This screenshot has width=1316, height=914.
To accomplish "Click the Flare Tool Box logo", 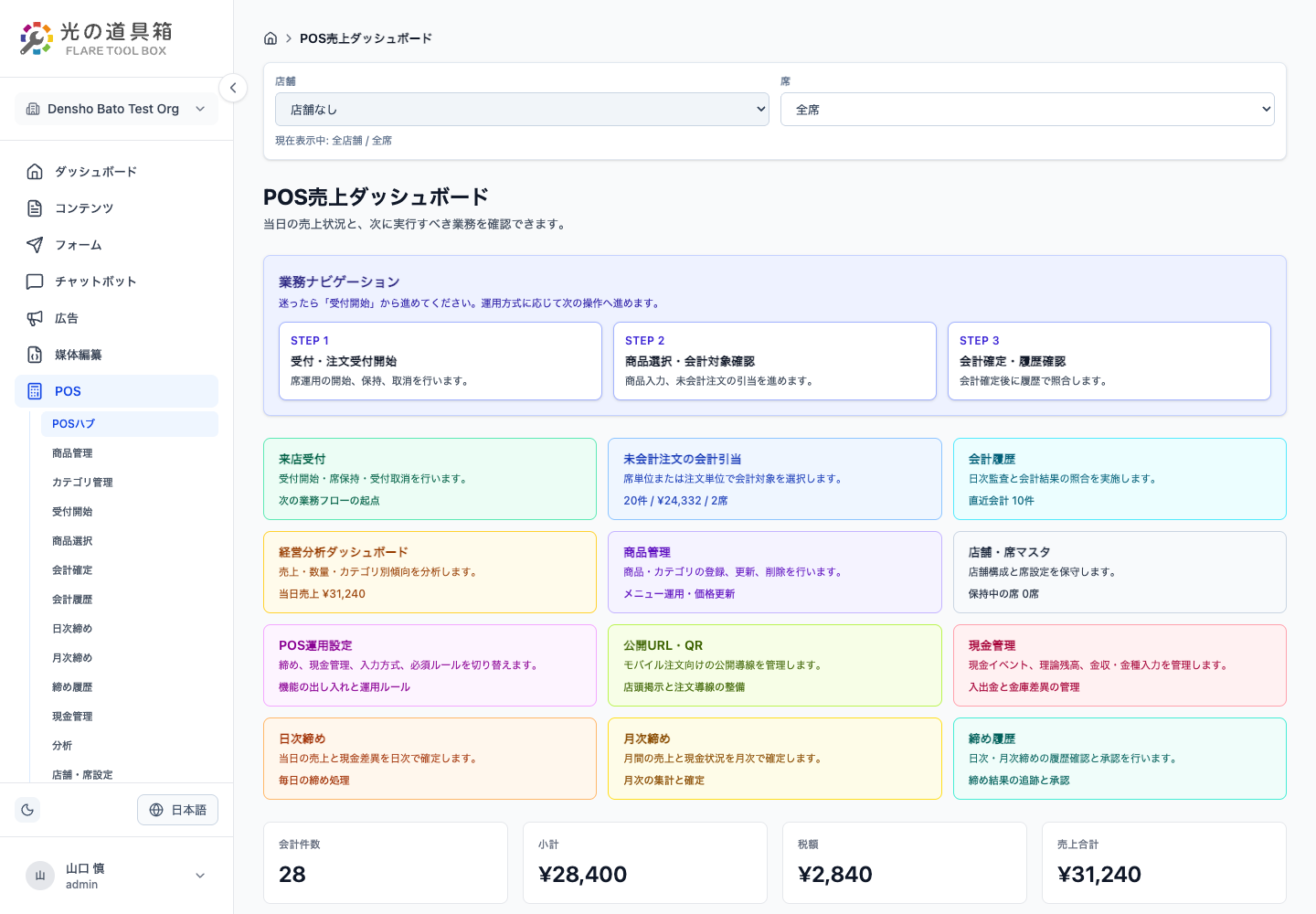I will pos(96,38).
